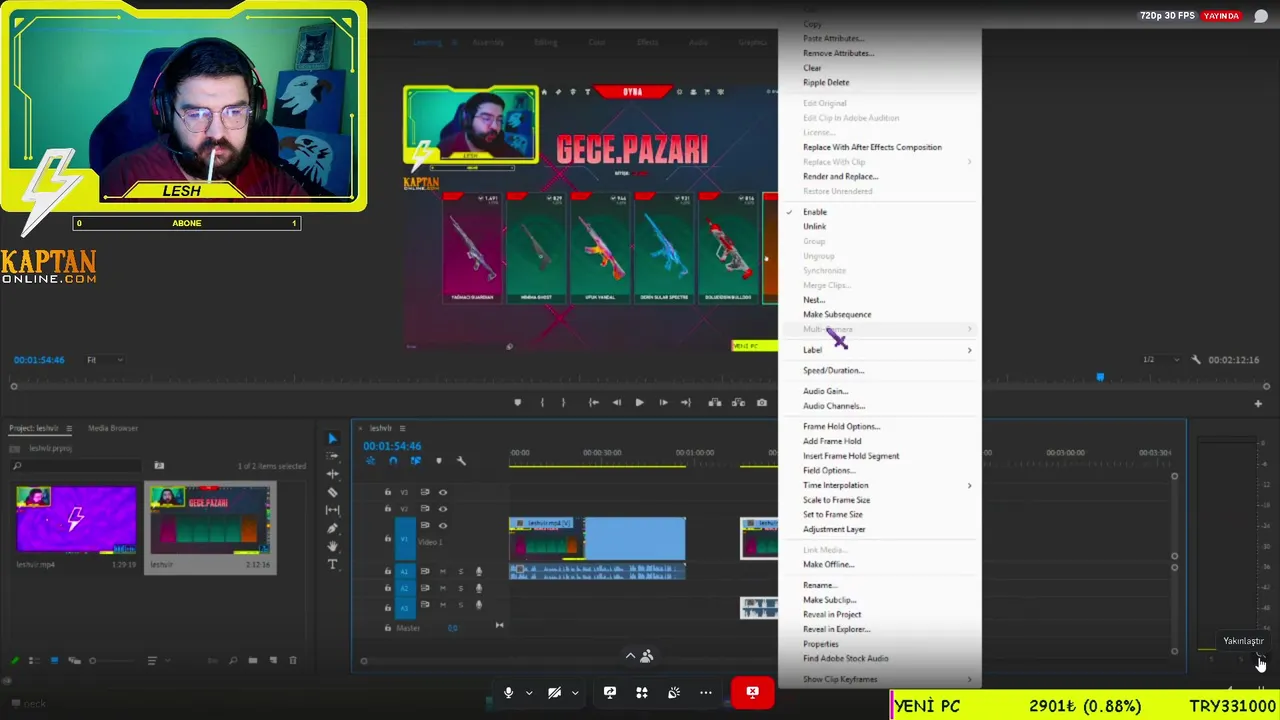Toggle the microphone in the call bar
The height and width of the screenshot is (720, 1280).
pos(509,692)
